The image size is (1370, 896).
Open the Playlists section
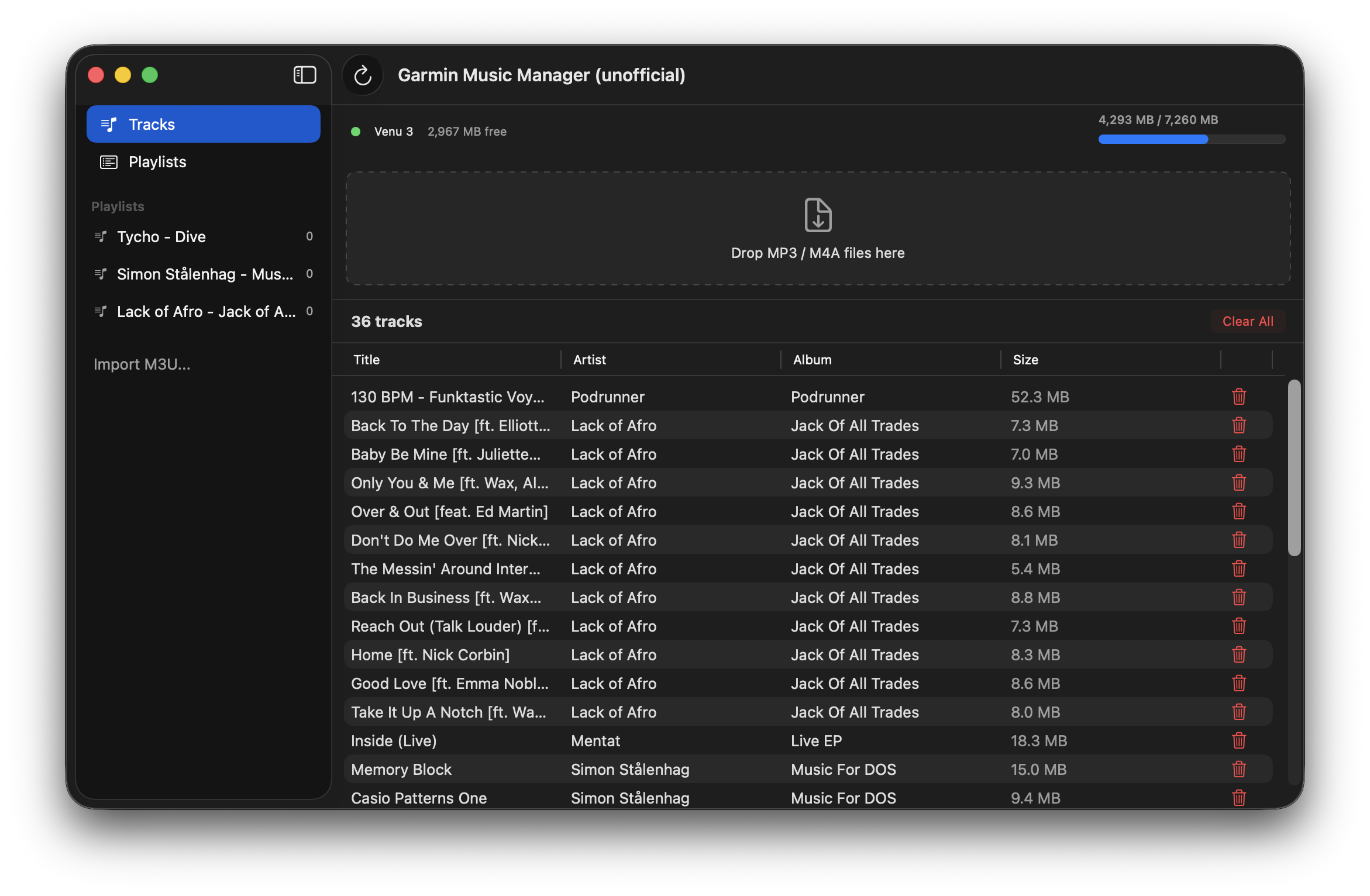click(203, 161)
